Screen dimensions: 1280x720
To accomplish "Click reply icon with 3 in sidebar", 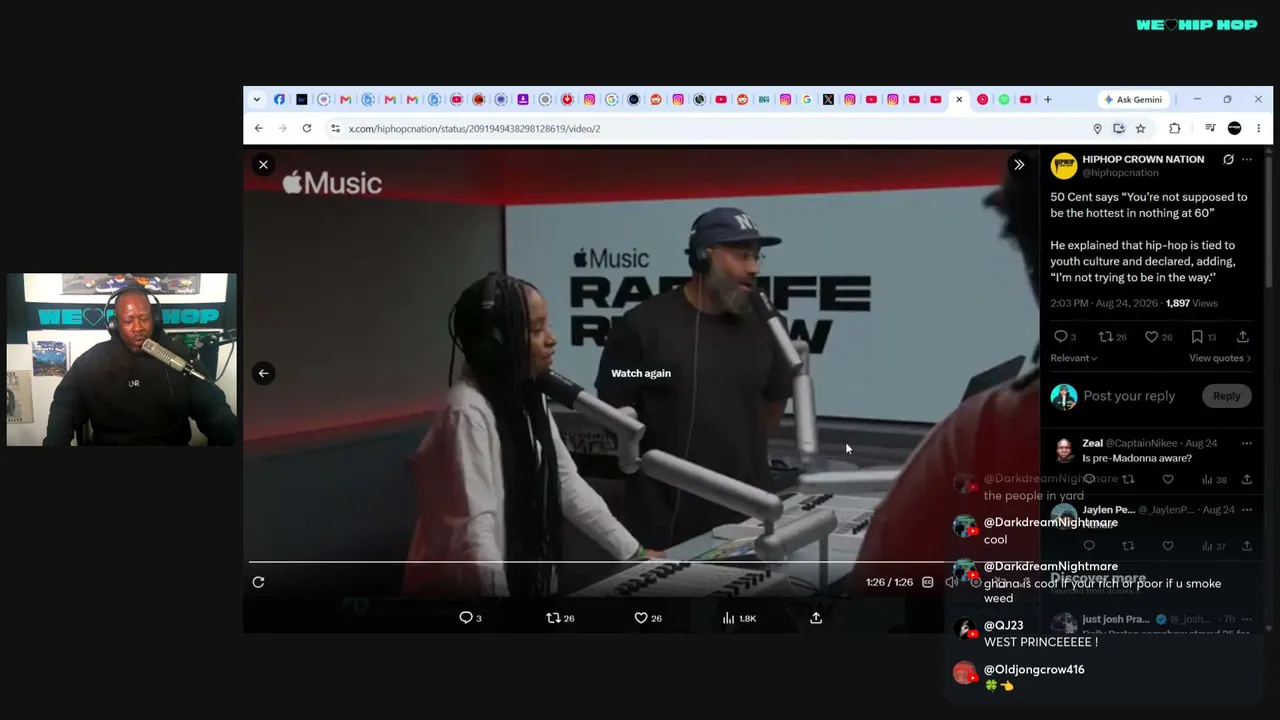I will coord(1064,337).
